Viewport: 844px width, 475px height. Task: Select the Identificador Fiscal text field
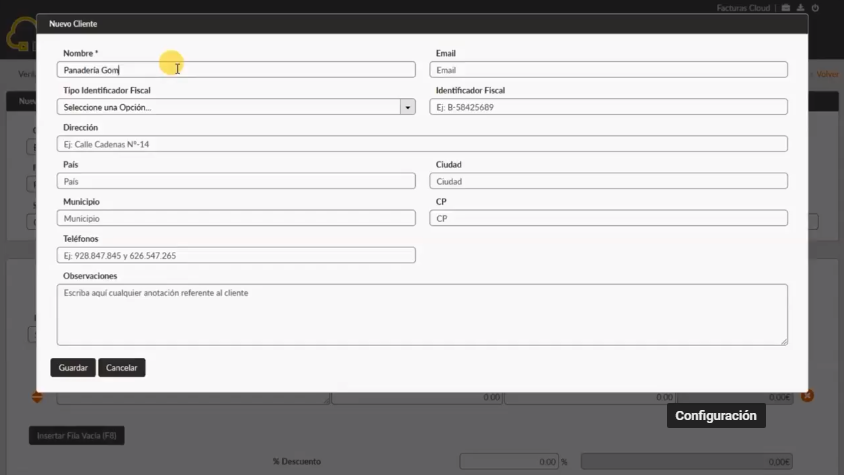[608, 107]
